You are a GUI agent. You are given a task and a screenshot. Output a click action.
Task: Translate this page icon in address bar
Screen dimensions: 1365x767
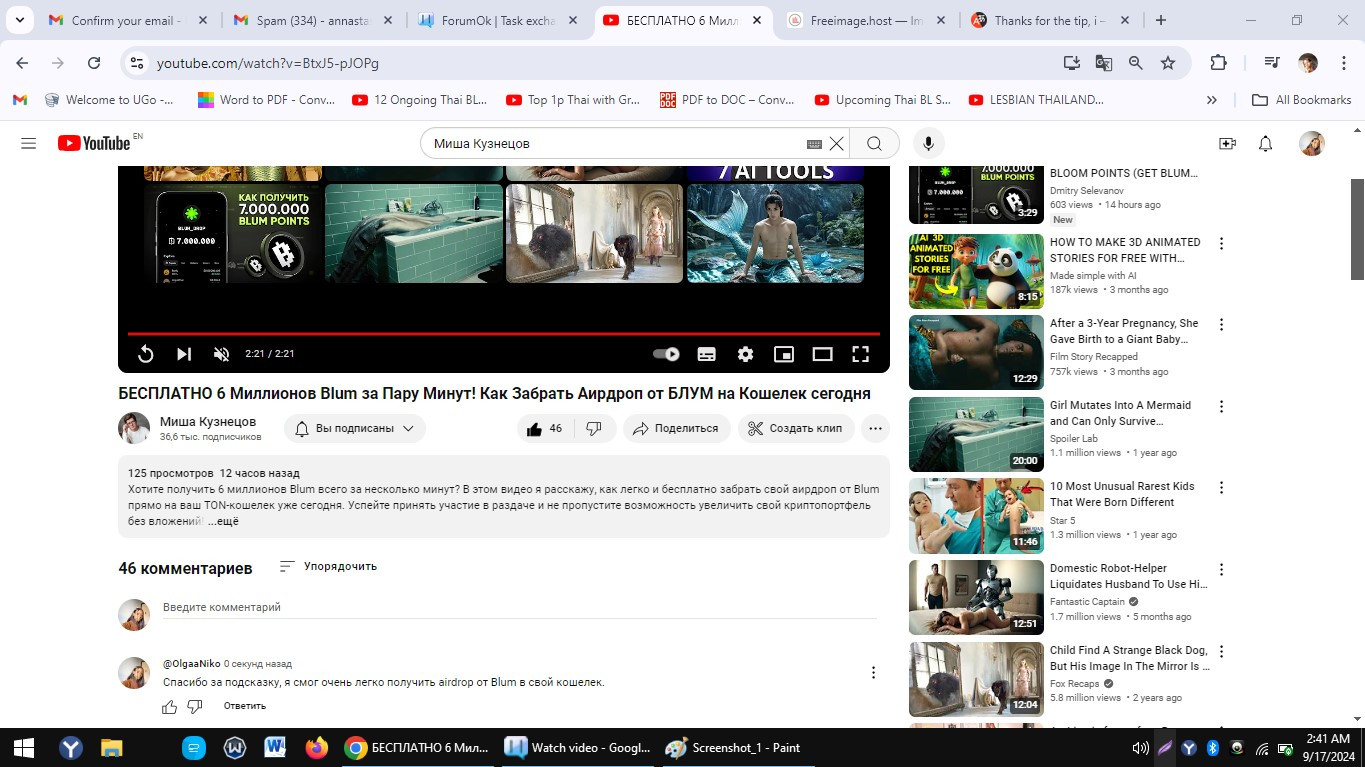click(x=1104, y=63)
